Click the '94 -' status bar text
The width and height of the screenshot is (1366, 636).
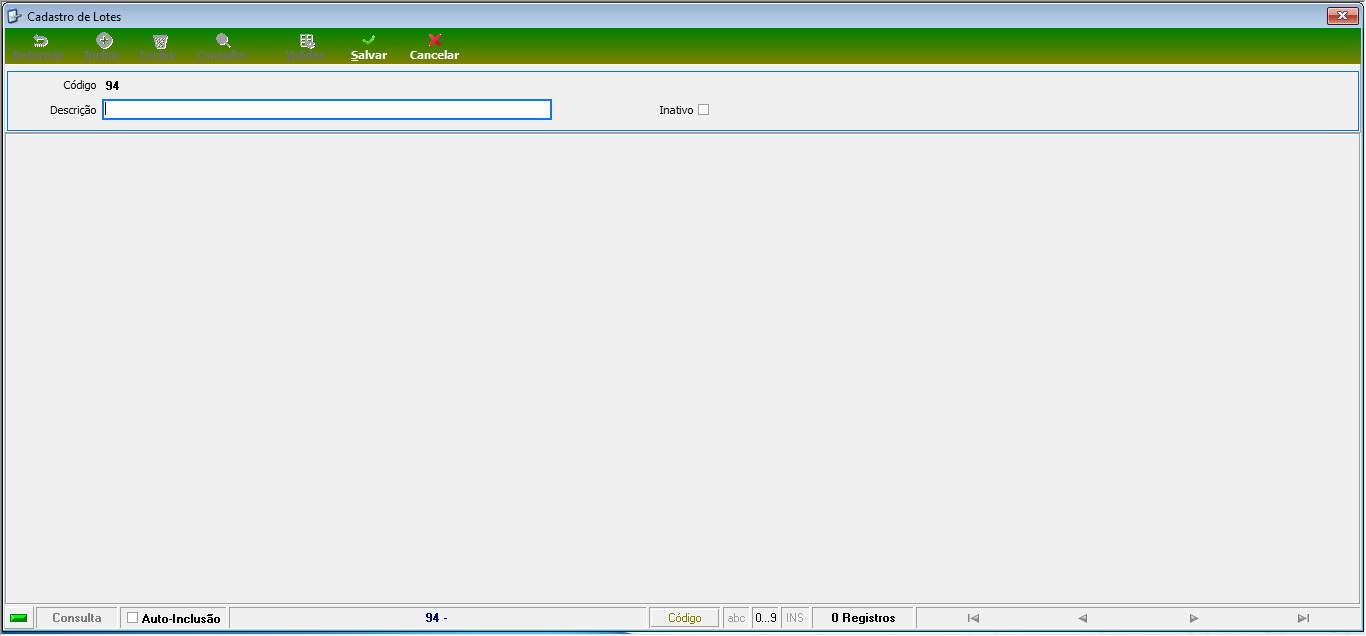tap(436, 618)
